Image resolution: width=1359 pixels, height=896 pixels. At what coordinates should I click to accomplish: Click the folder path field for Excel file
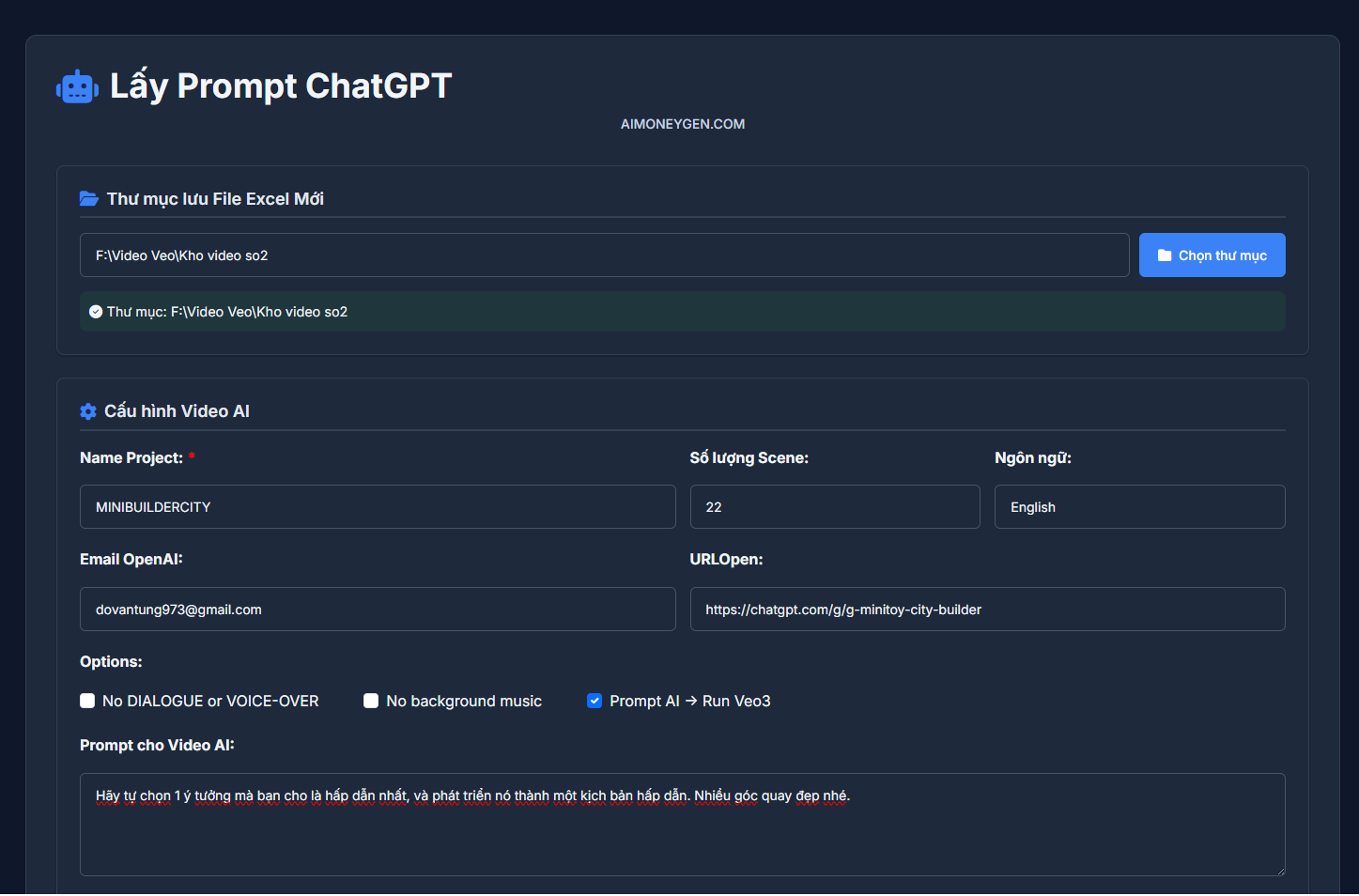(x=604, y=255)
